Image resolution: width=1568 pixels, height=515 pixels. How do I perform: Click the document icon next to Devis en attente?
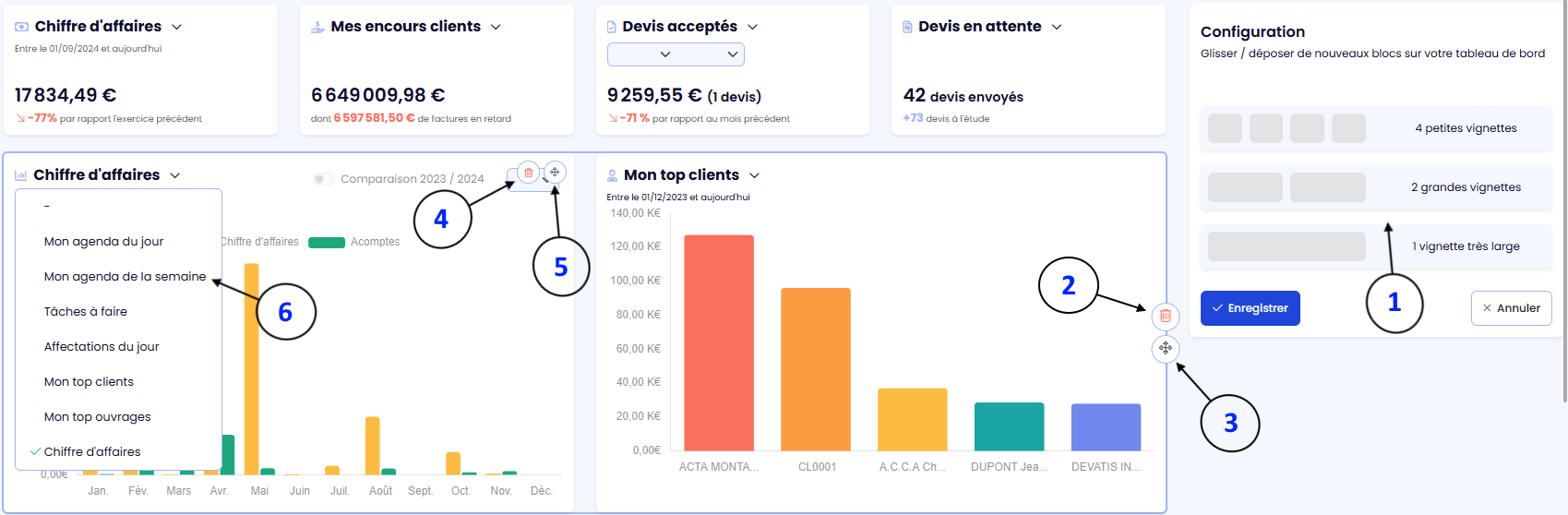click(x=907, y=27)
